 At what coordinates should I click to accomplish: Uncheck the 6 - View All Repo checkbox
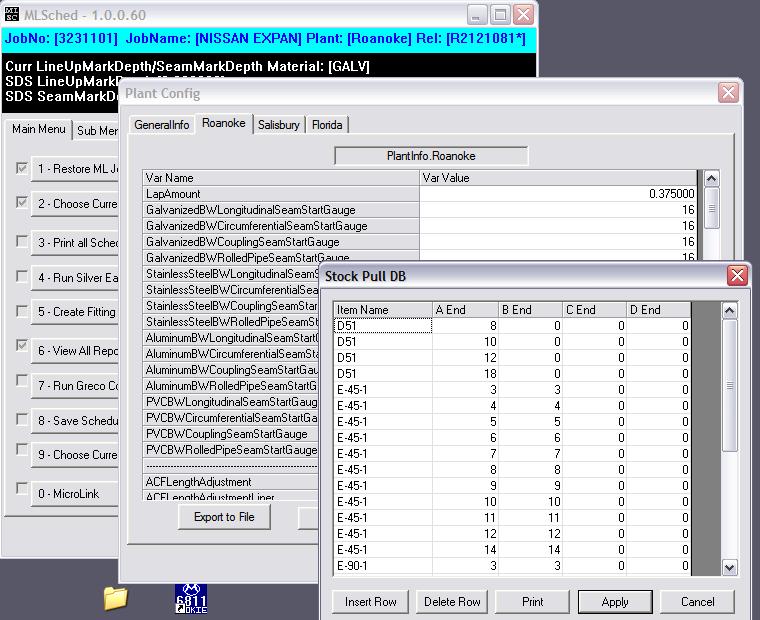click(x=22, y=346)
